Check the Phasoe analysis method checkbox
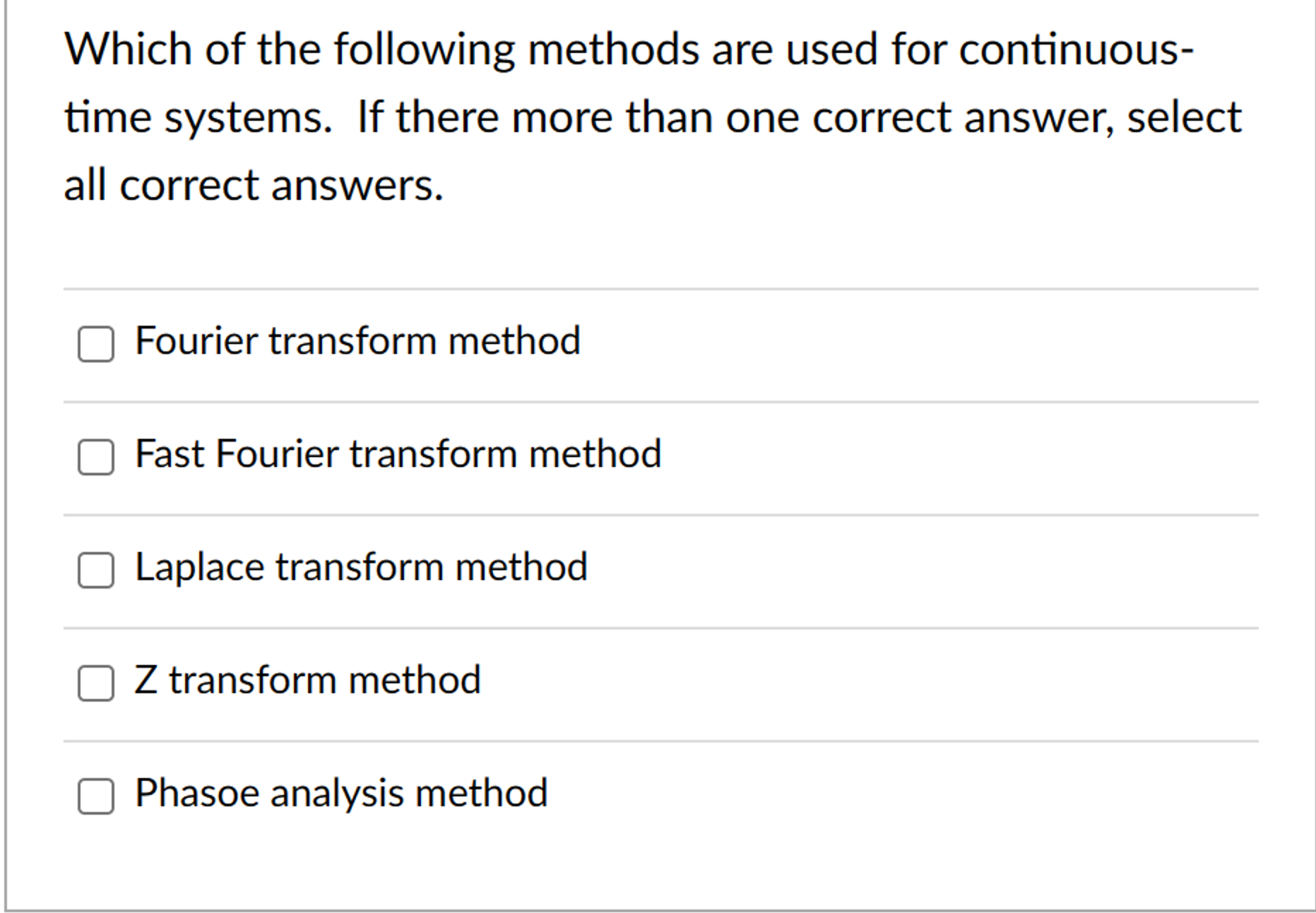Viewport: 1316px width, 913px height. tap(95, 796)
